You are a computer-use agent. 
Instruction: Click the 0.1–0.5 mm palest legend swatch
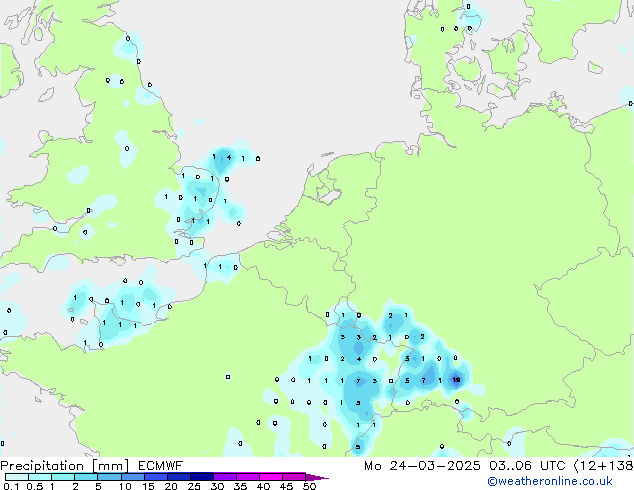17,477
